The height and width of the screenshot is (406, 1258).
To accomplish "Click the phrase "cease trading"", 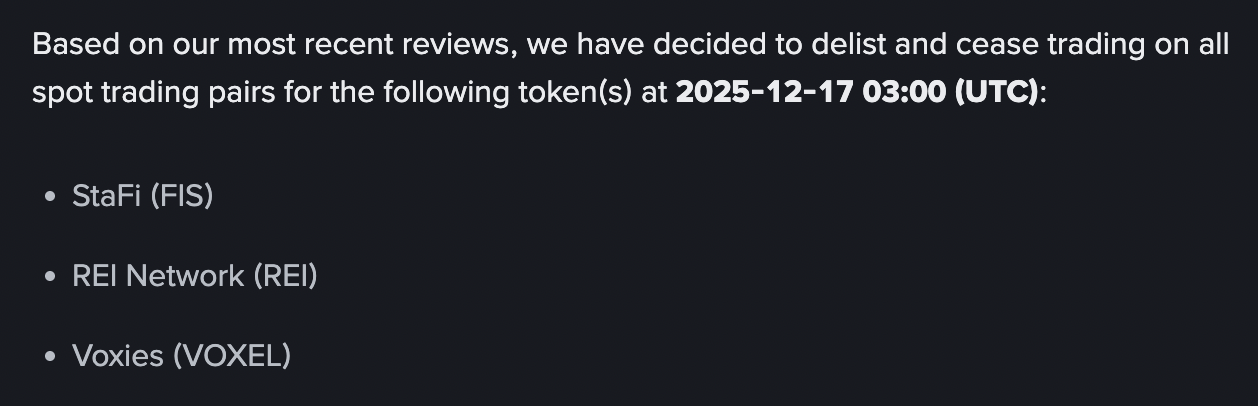I will pos(1047,46).
